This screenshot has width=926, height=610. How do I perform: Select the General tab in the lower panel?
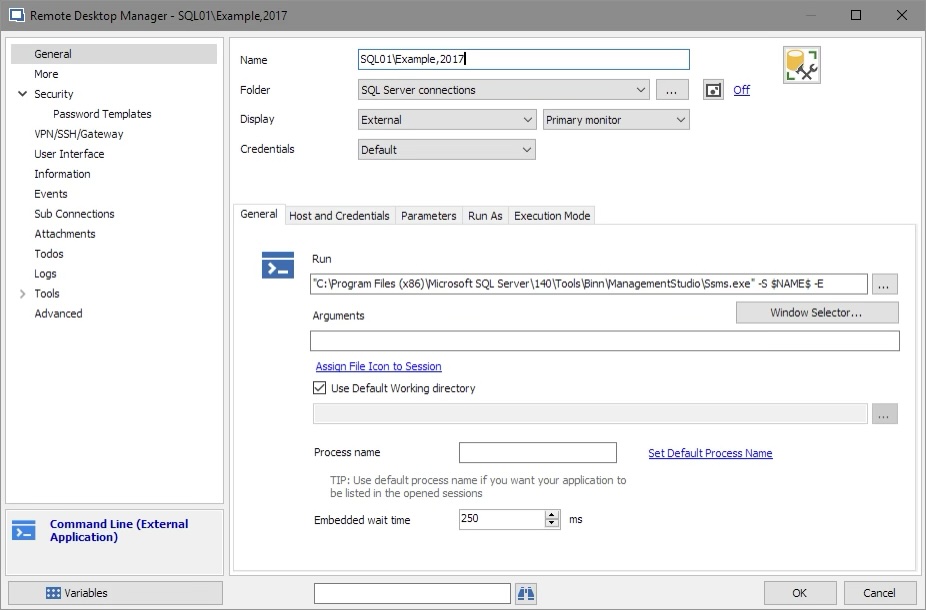pyautogui.click(x=259, y=214)
